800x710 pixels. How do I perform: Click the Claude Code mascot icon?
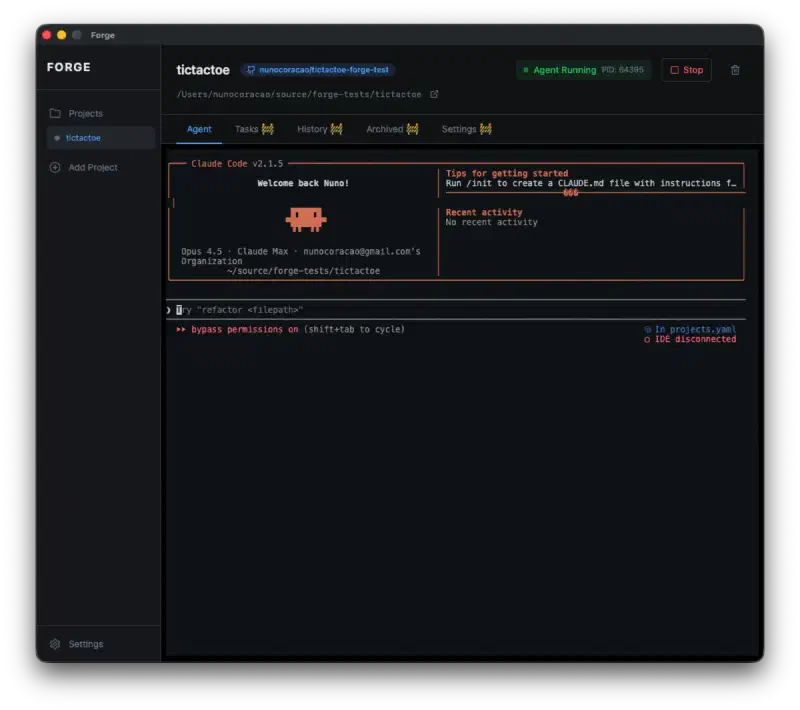click(x=306, y=219)
